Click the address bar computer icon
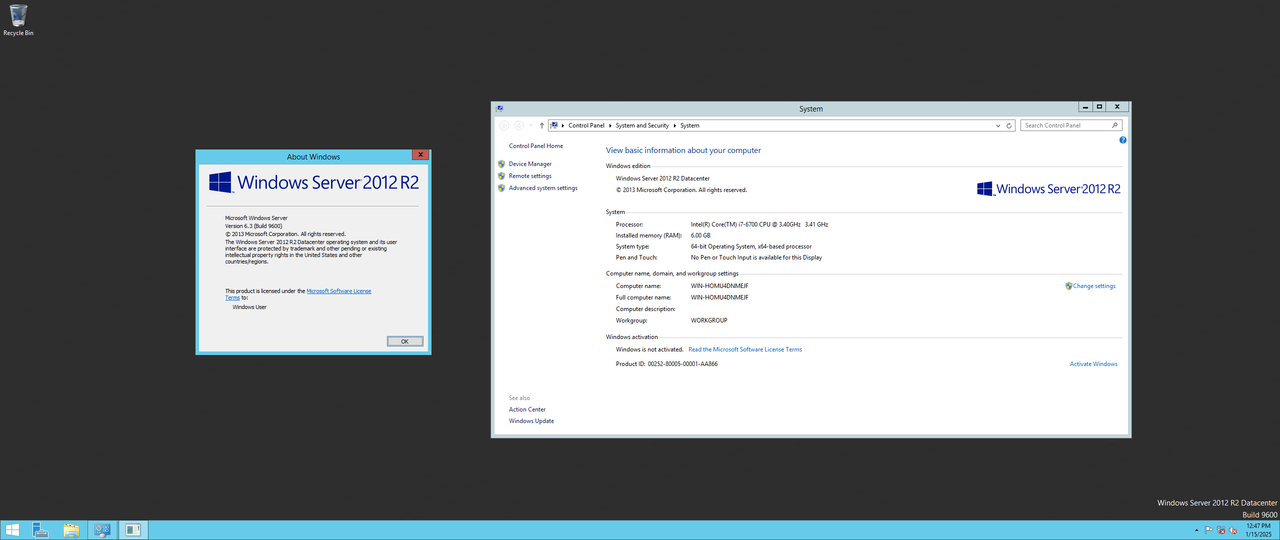 (x=554, y=125)
